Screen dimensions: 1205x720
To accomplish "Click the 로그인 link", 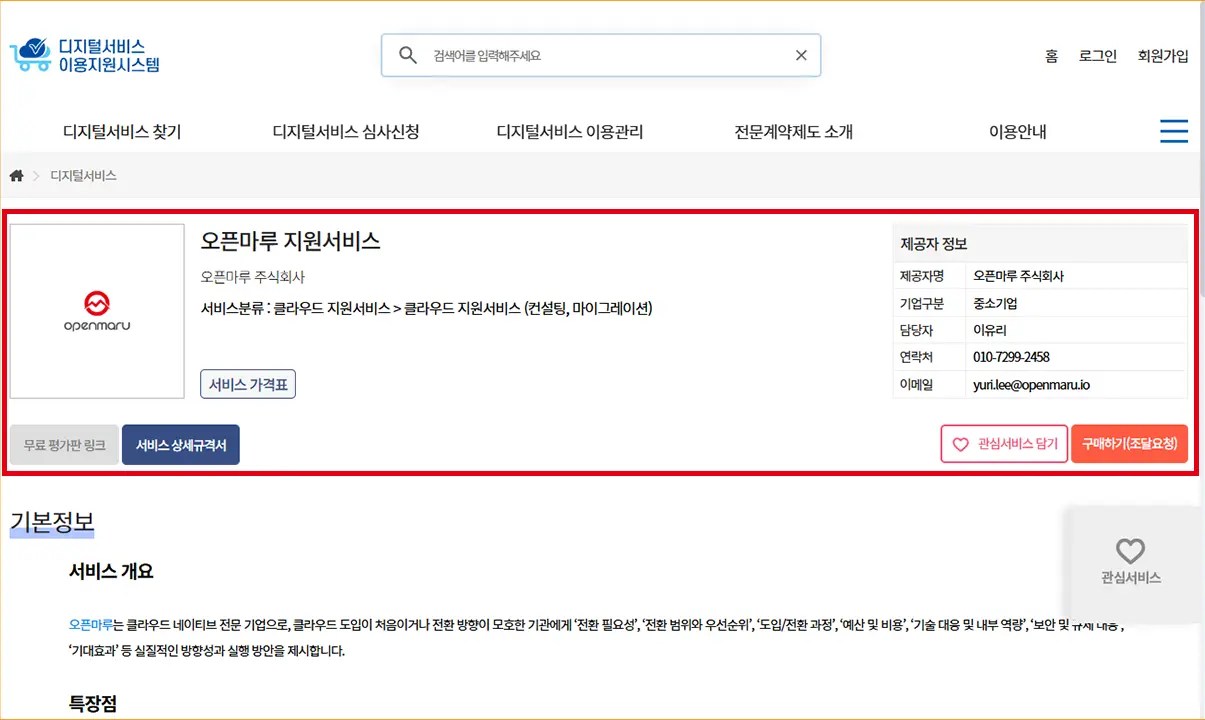I will [1097, 56].
